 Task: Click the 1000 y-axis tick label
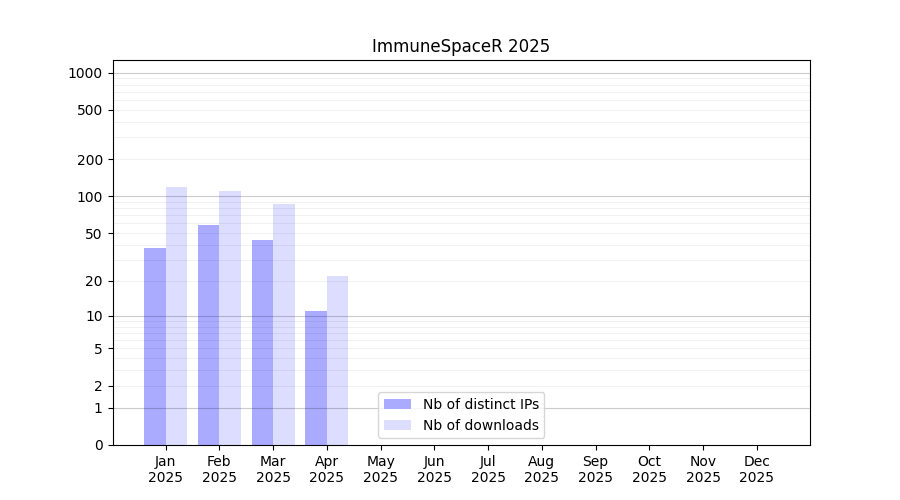(x=85, y=73)
